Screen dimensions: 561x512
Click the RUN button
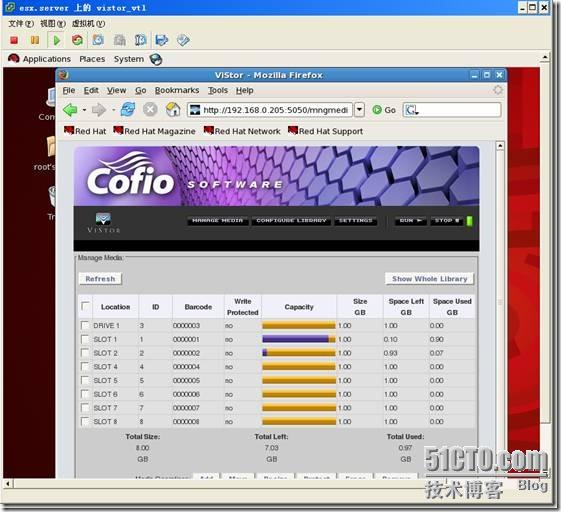410,221
